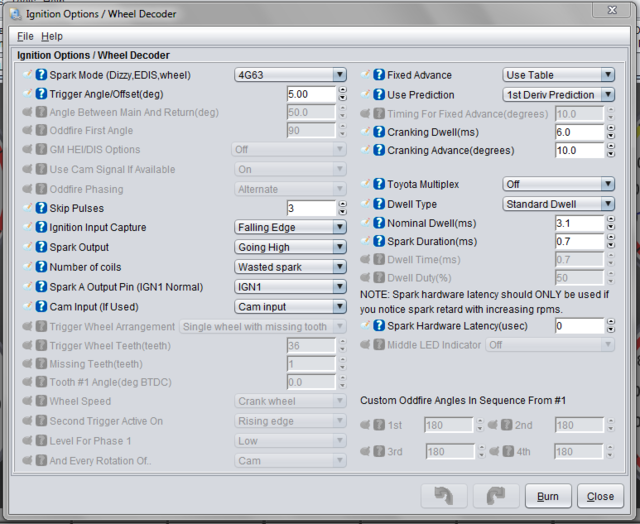The image size is (640, 524).
Task: Decrease Spark Duration using spinner down arrow
Action: coord(611,245)
